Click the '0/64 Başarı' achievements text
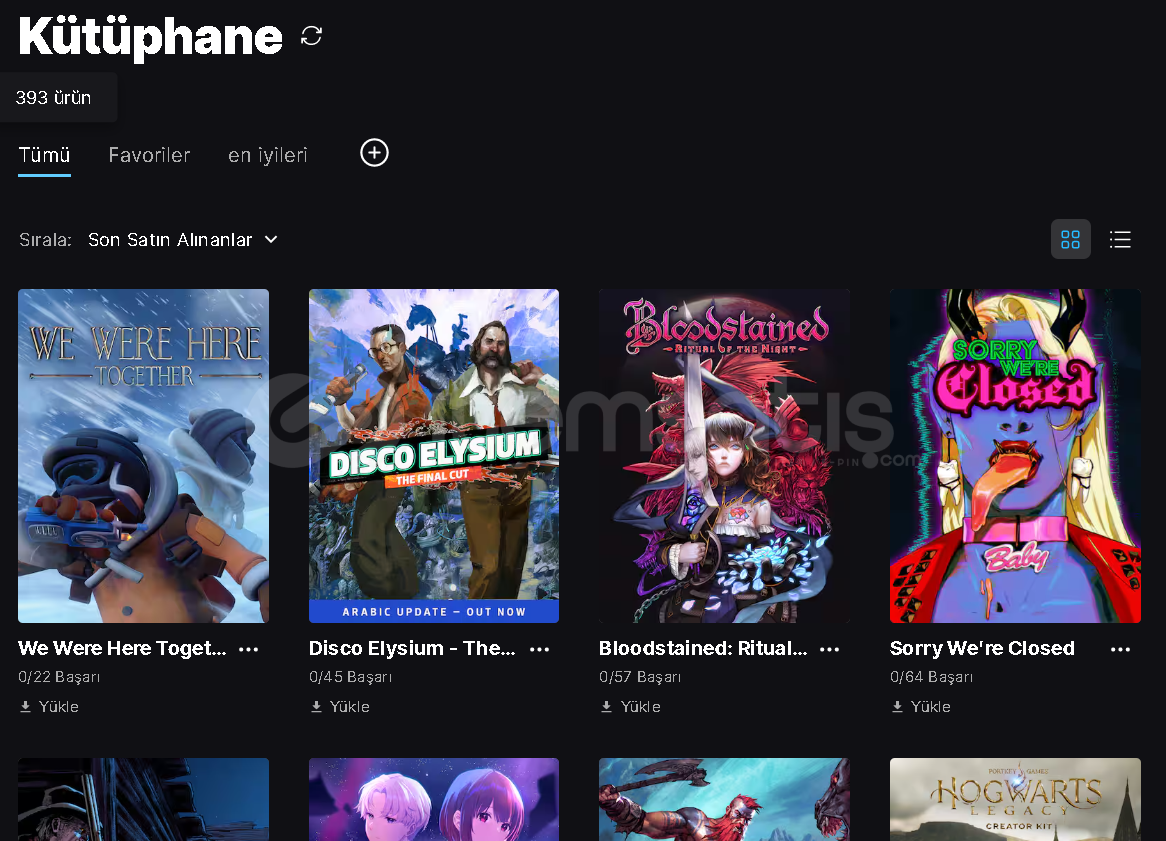 [931, 677]
